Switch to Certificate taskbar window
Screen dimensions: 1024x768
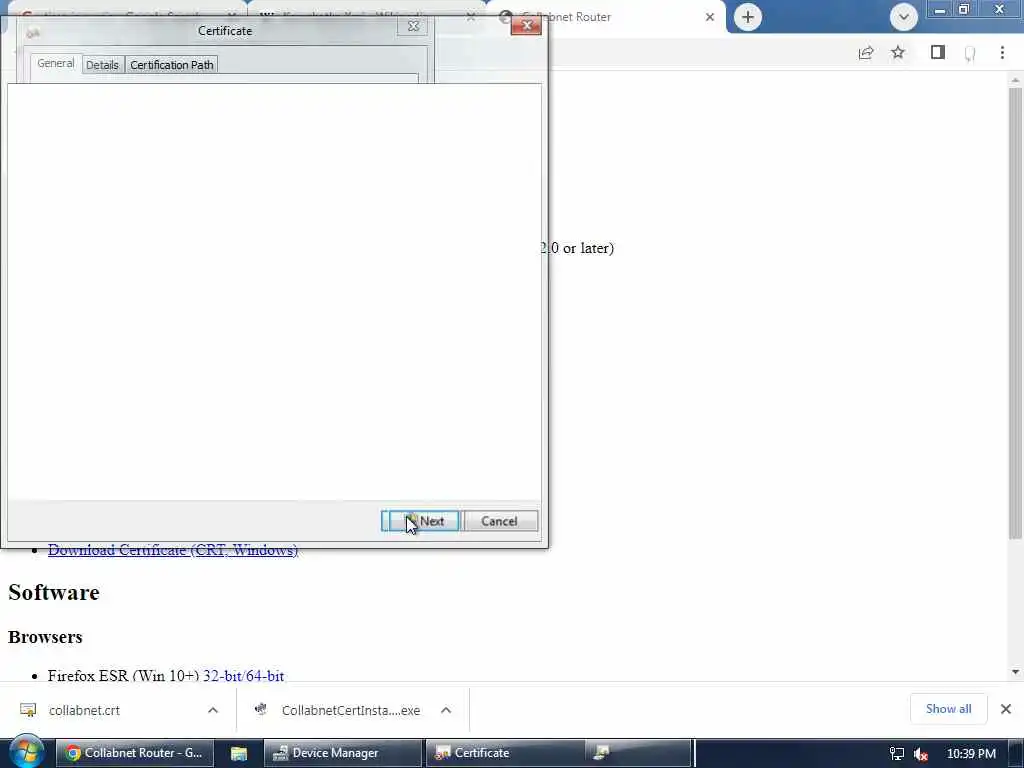tap(504, 753)
